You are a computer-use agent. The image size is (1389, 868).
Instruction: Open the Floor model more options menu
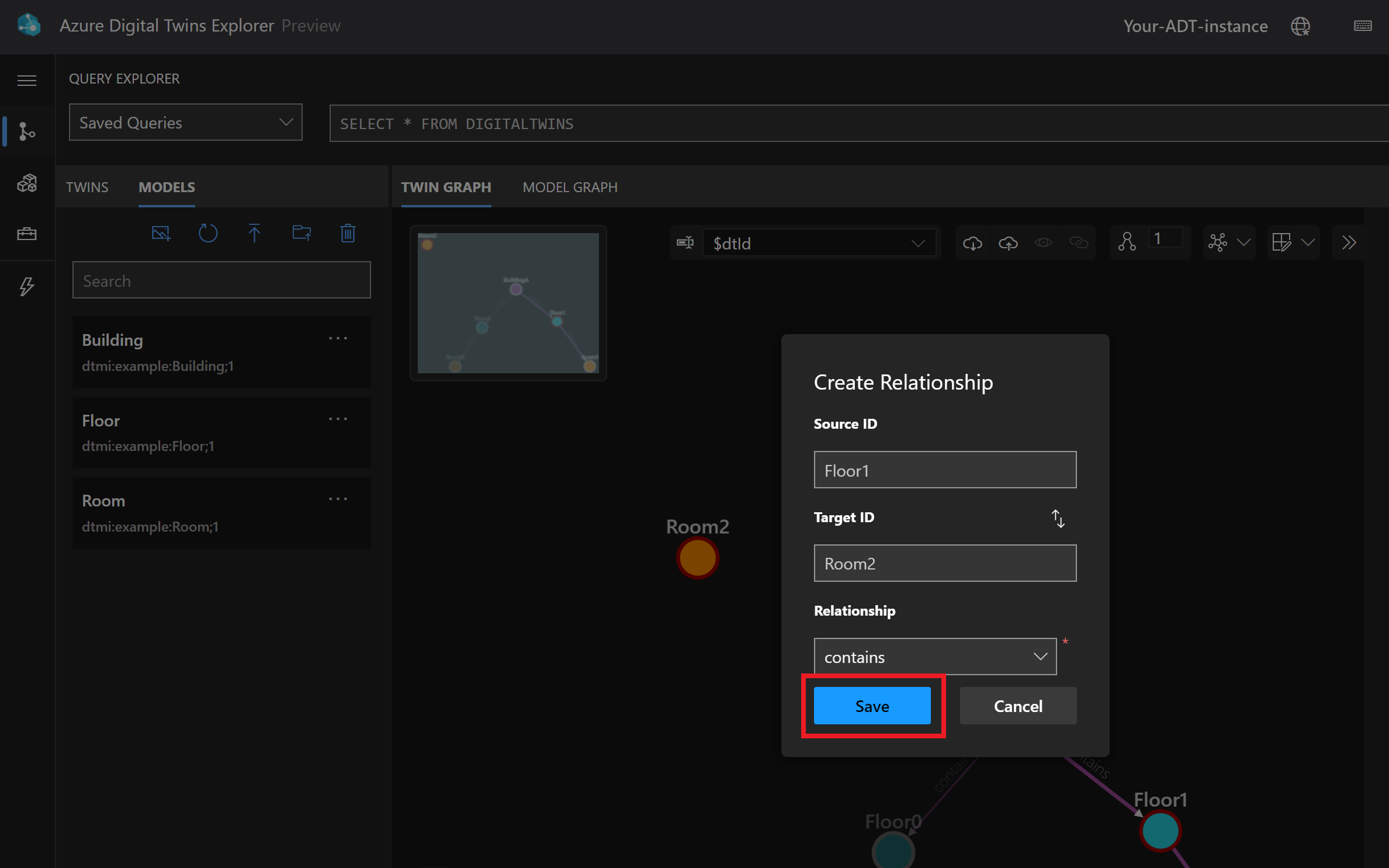(338, 419)
